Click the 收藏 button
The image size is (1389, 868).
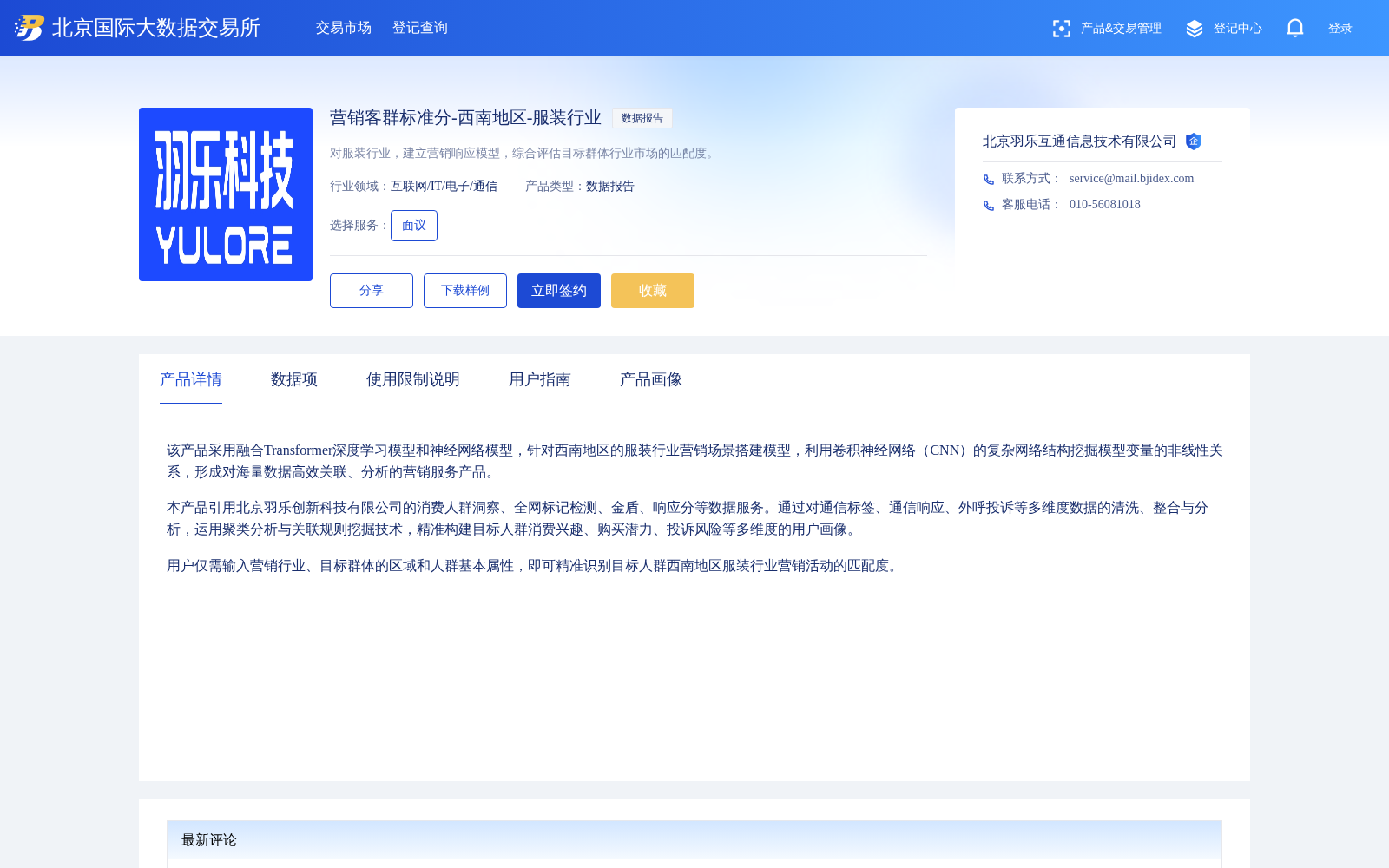(653, 291)
